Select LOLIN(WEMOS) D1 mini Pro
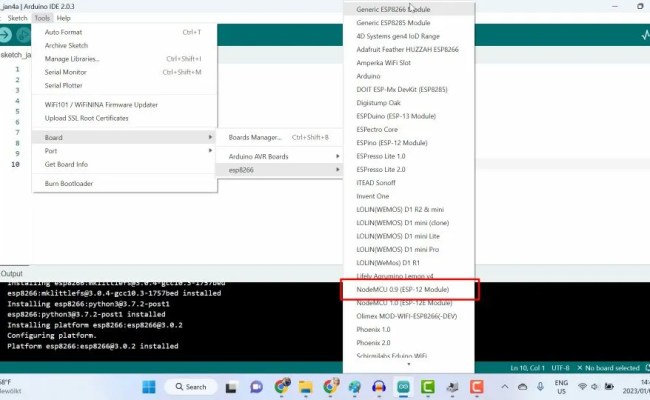Screen dimensions: 650x400 [x=409, y=249]
